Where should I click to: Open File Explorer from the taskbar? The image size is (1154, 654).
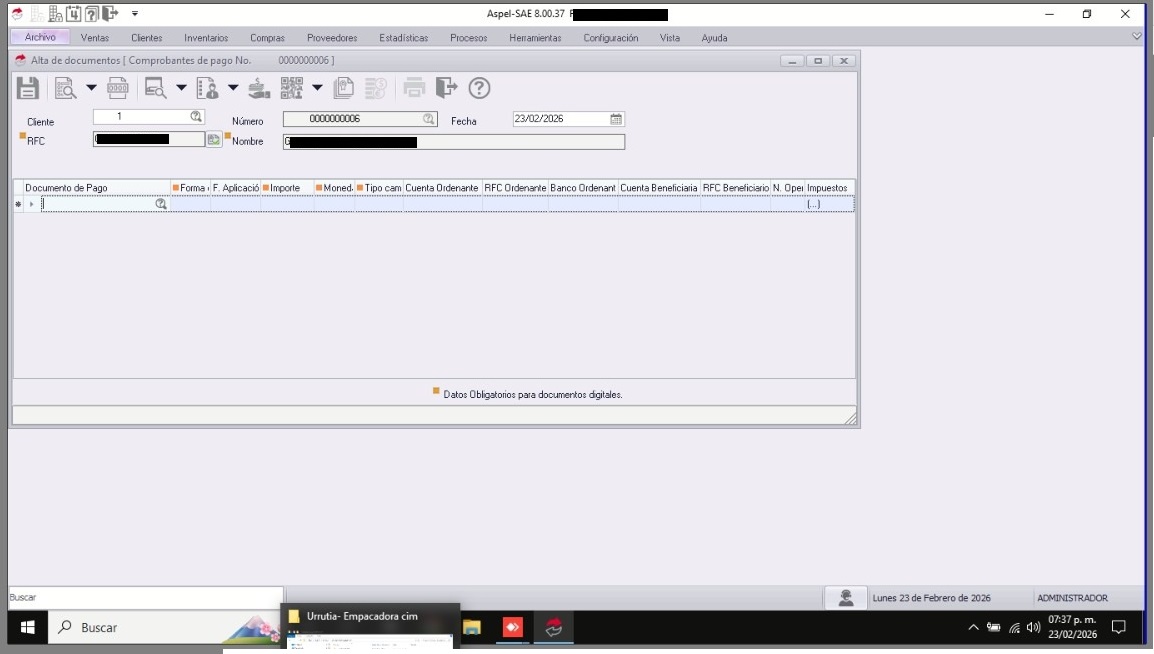(472, 628)
